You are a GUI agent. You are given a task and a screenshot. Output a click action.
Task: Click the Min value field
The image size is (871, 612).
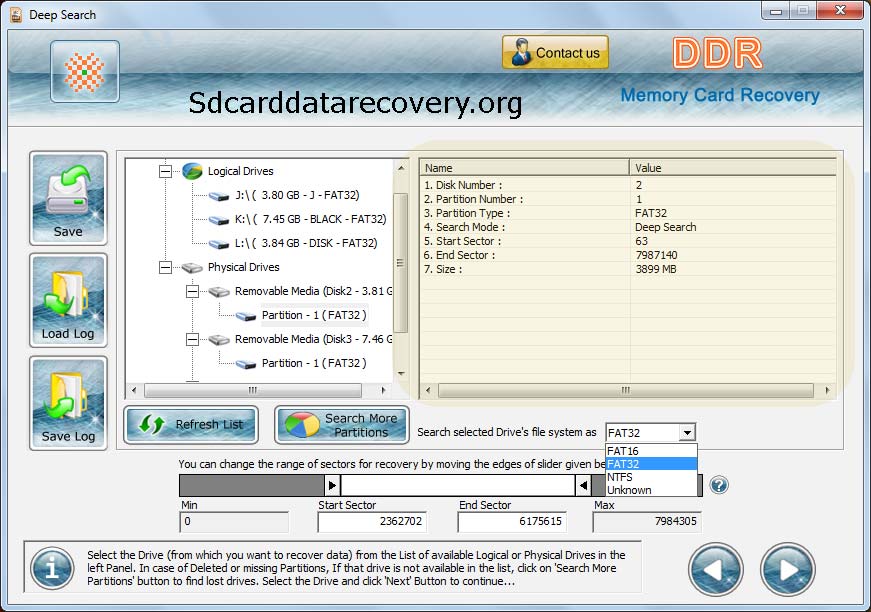coord(234,521)
